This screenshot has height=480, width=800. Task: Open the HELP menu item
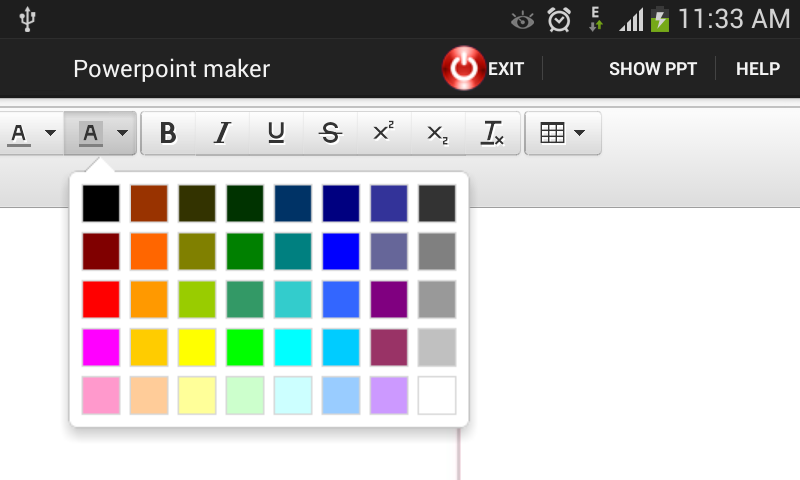pos(758,69)
